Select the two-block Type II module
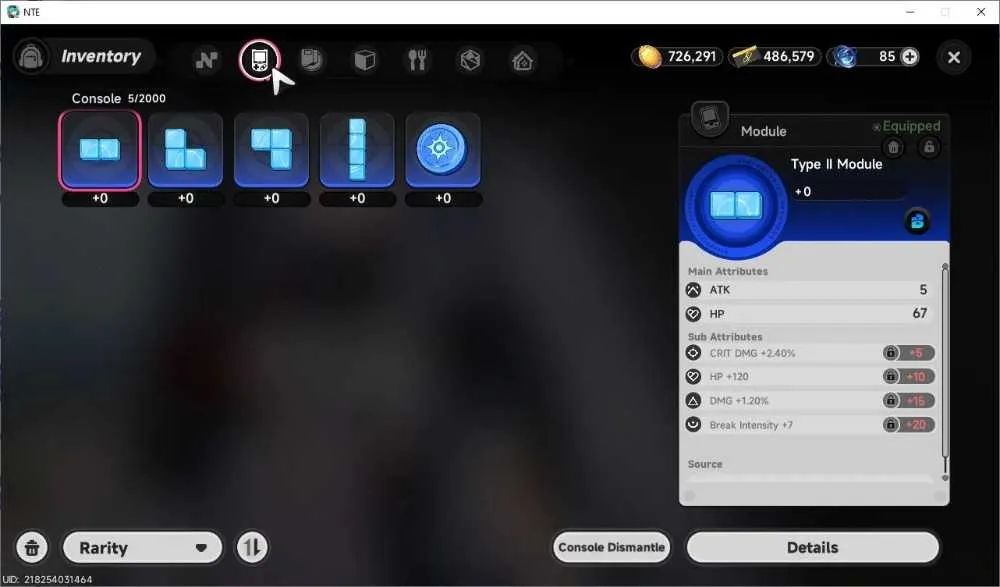 click(99, 150)
